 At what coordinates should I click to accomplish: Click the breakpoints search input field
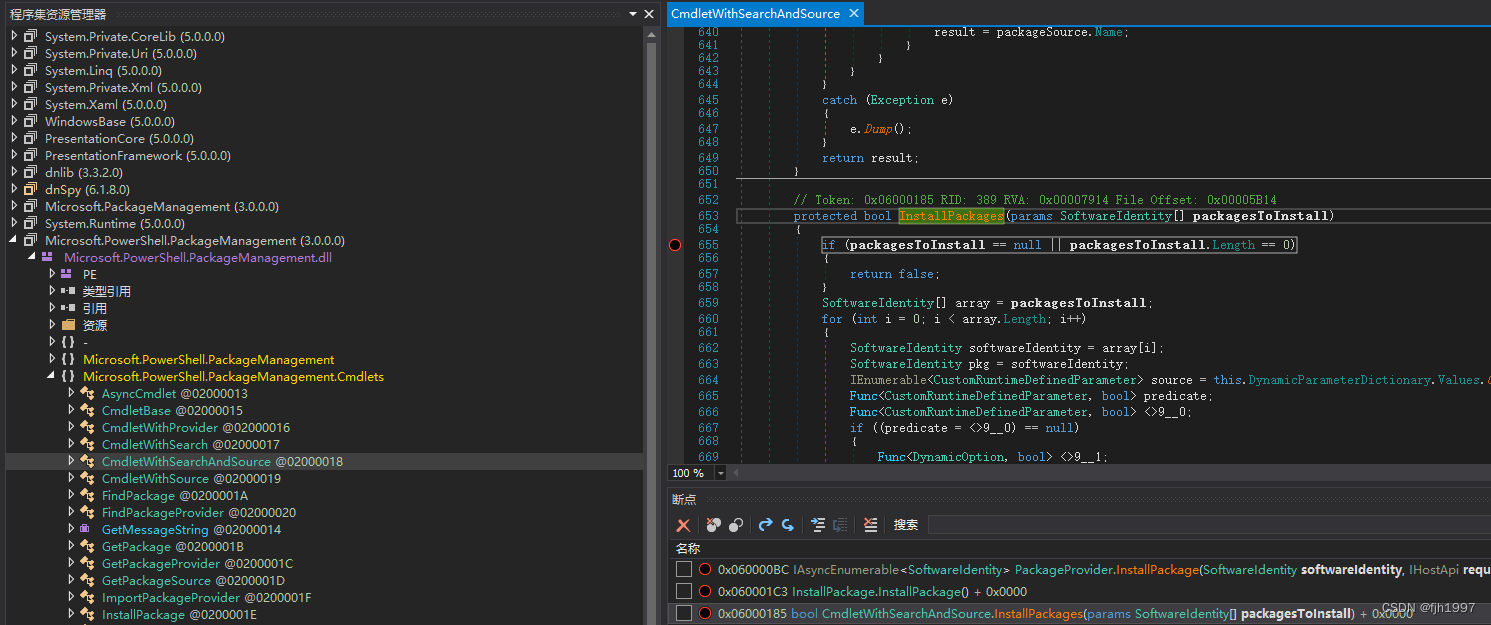coord(1200,525)
